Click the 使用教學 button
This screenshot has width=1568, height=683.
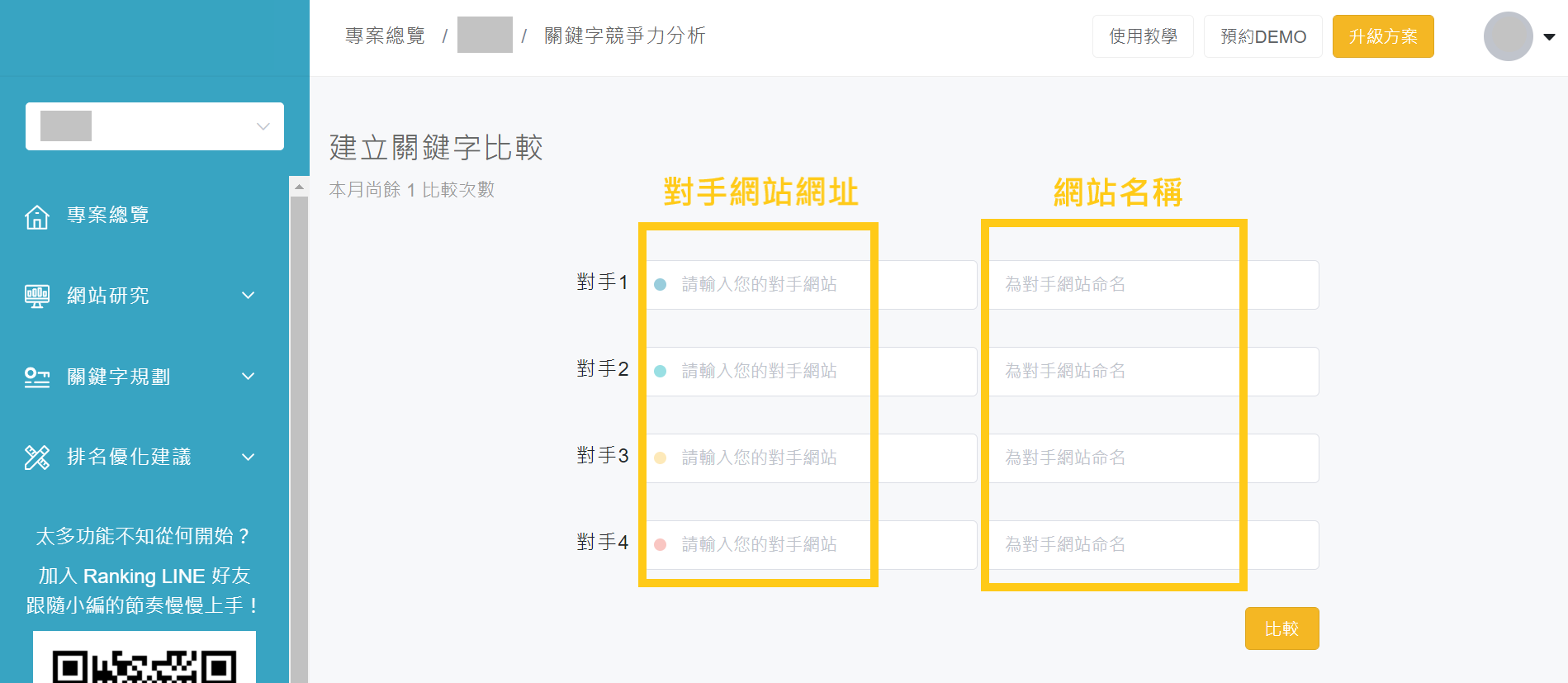1143,36
